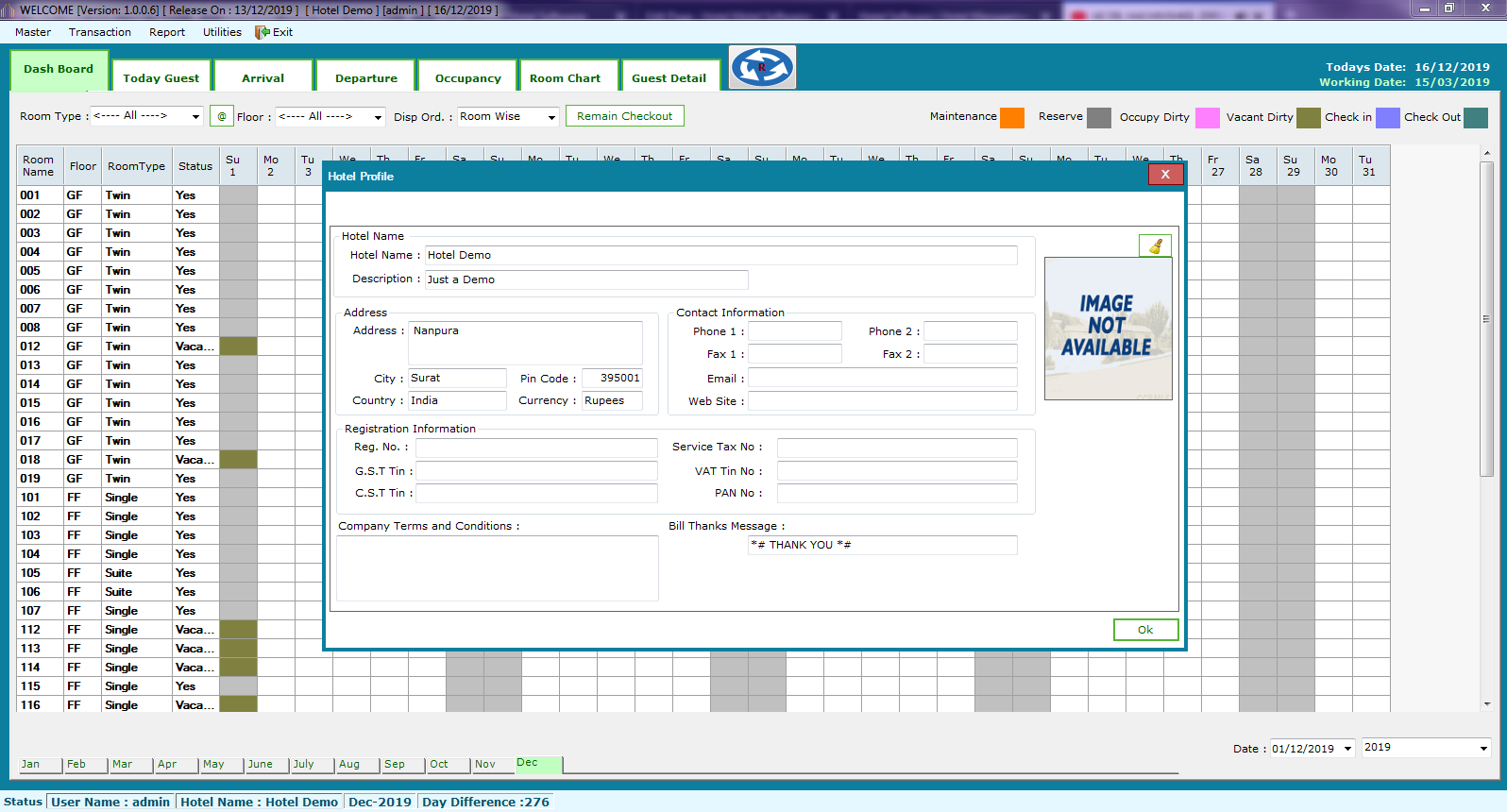Click the Email input field
Viewport: 1507px width, 812px height.
[882, 379]
